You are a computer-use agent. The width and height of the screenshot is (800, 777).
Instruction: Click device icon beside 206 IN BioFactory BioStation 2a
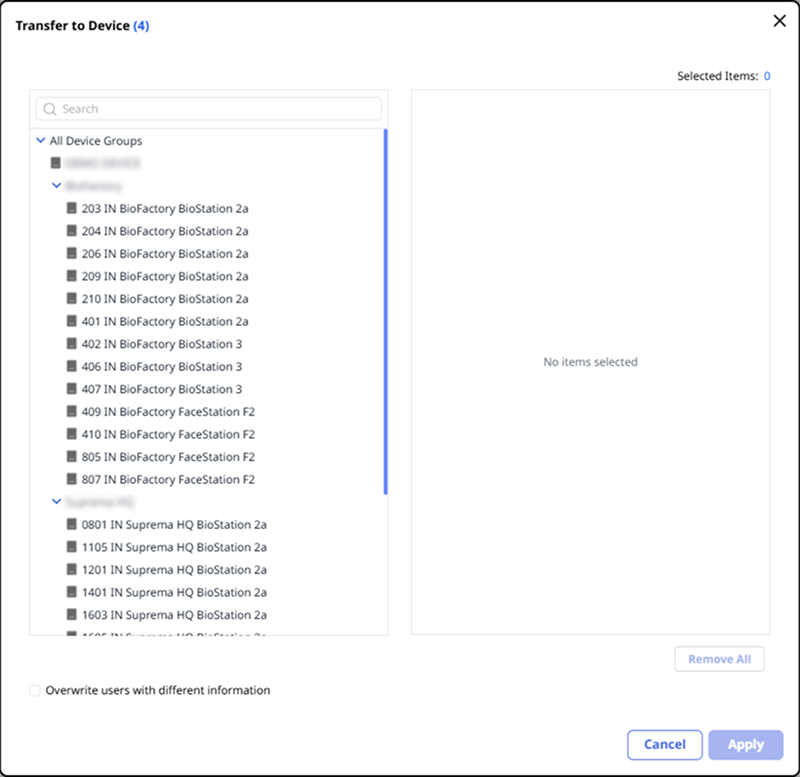pos(72,254)
